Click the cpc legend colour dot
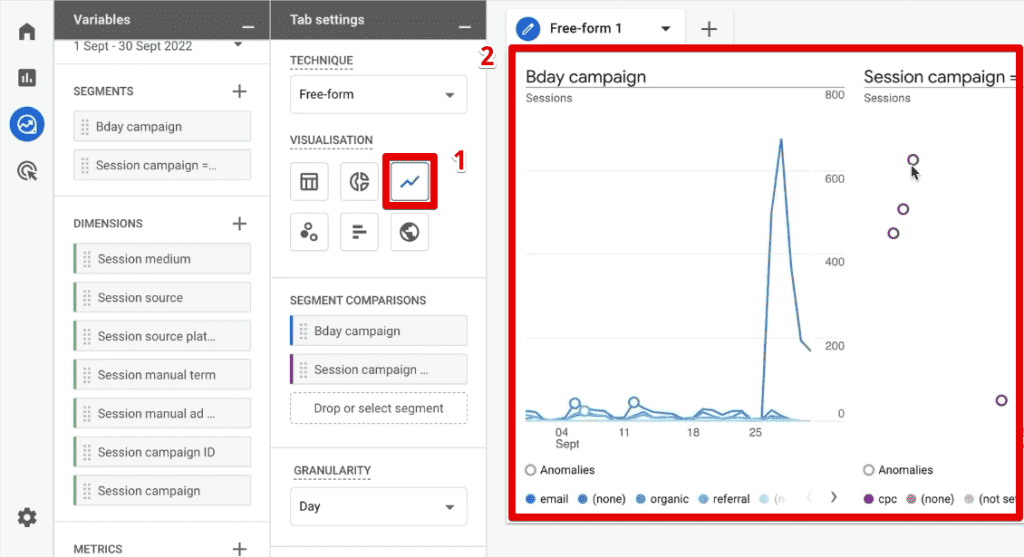The height and width of the screenshot is (557, 1024). (869, 499)
